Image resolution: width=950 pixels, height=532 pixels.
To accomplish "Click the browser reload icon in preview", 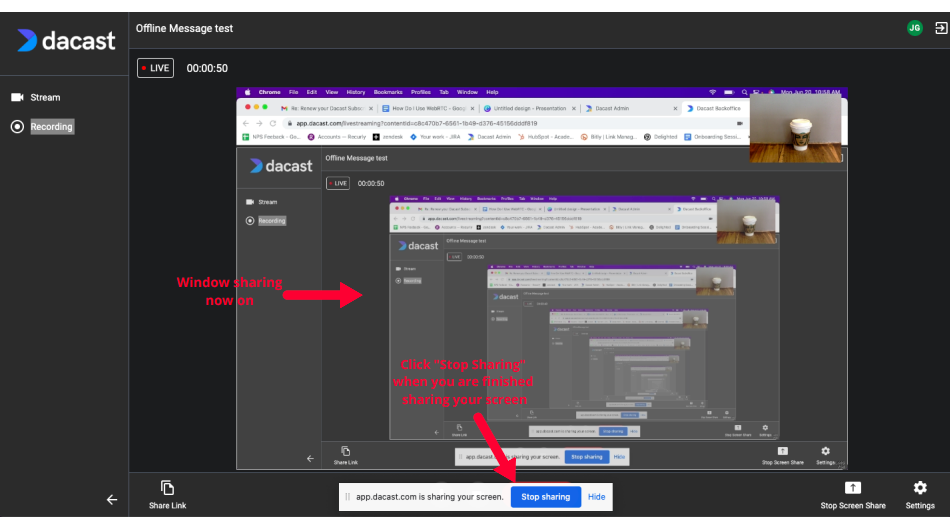I will (273, 123).
